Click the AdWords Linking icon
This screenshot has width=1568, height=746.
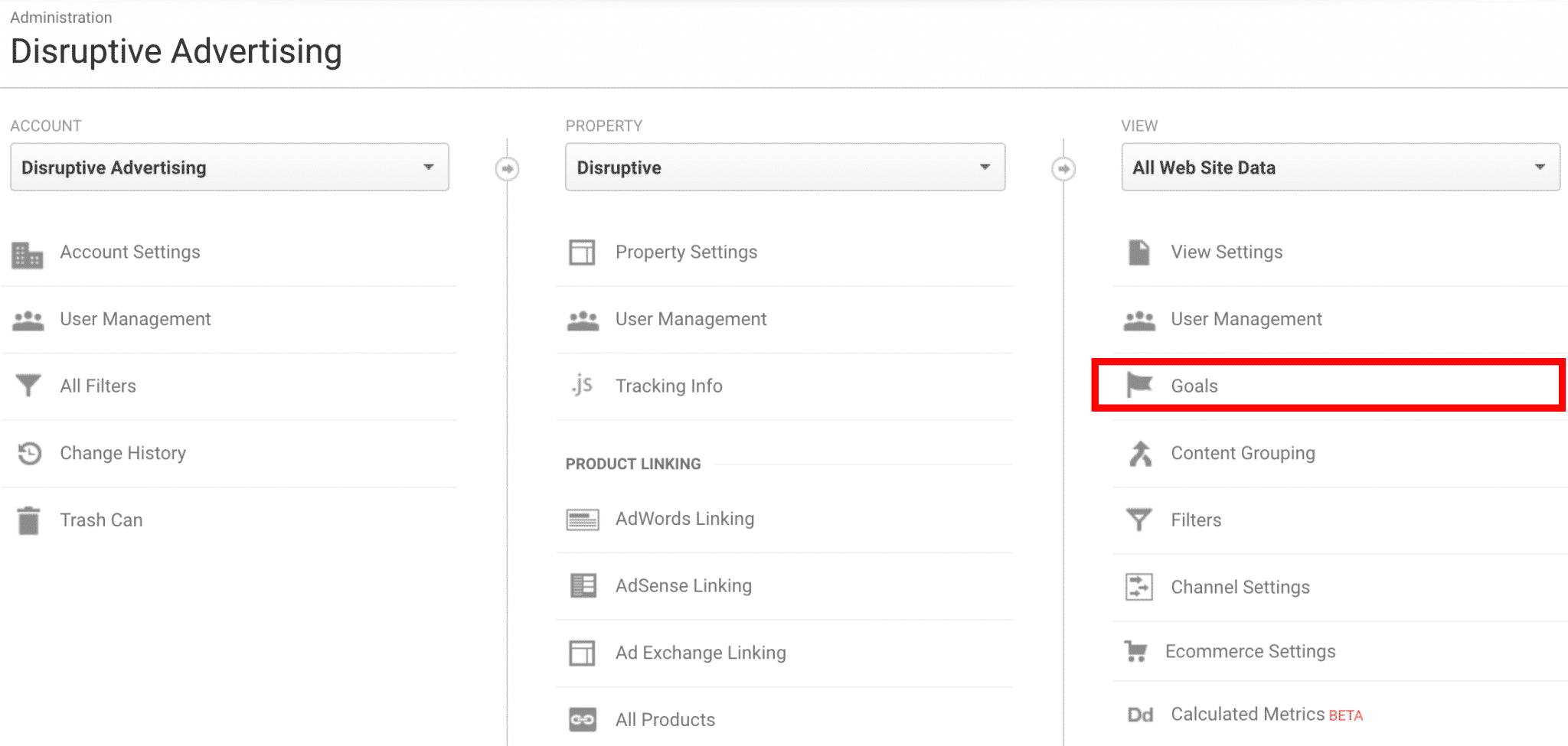click(x=583, y=520)
